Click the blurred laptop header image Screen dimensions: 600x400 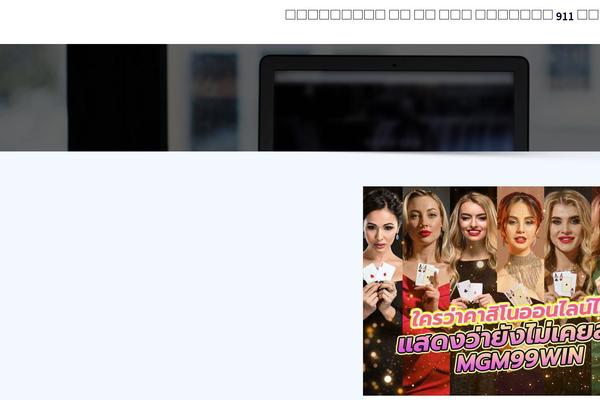point(300,98)
